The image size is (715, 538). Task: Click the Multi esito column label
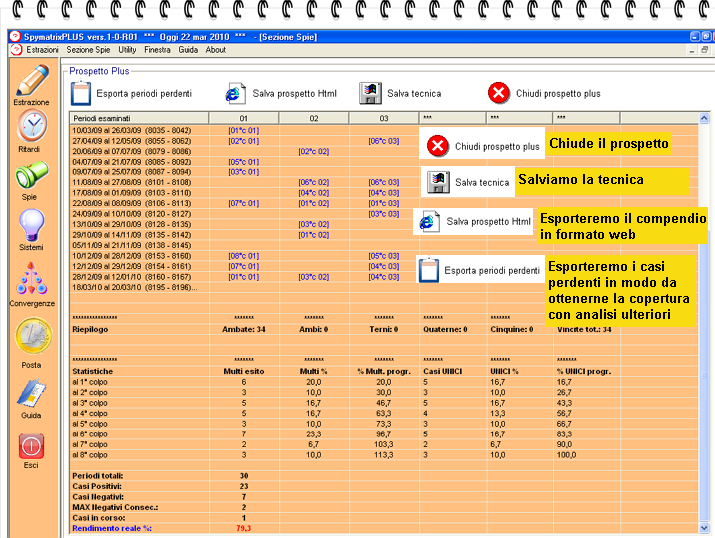(244, 371)
